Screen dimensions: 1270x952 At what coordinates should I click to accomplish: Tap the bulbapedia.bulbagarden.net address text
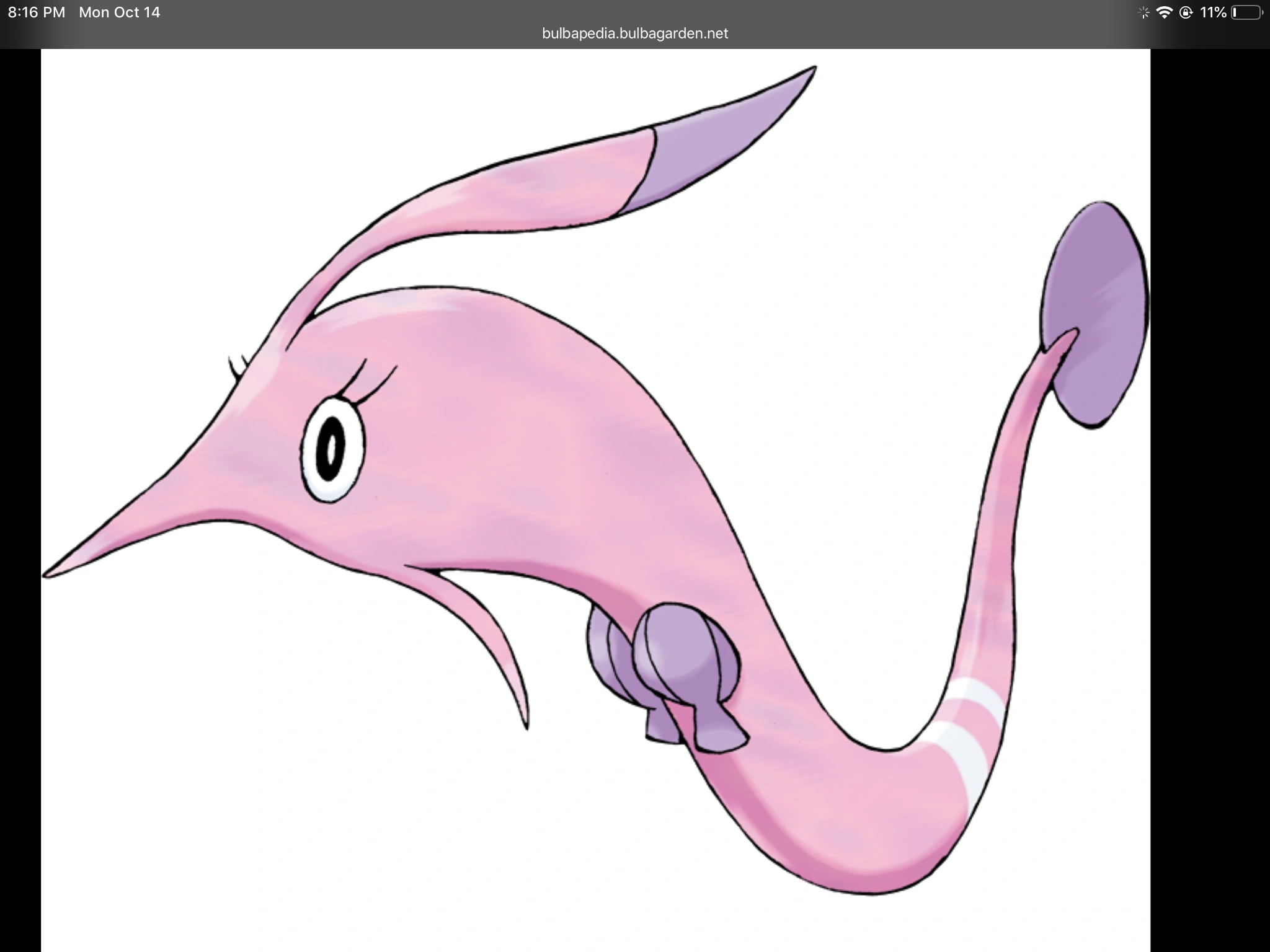tap(635, 33)
